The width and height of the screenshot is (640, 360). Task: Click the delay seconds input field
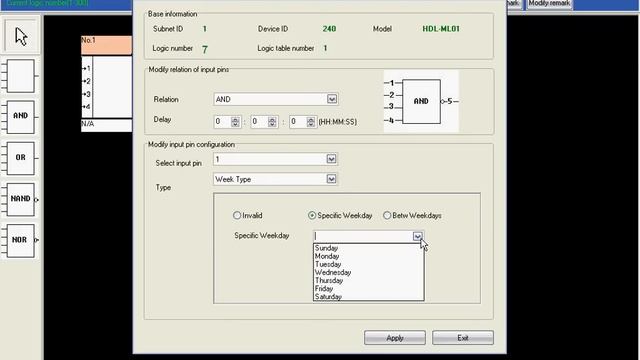[x=298, y=122]
